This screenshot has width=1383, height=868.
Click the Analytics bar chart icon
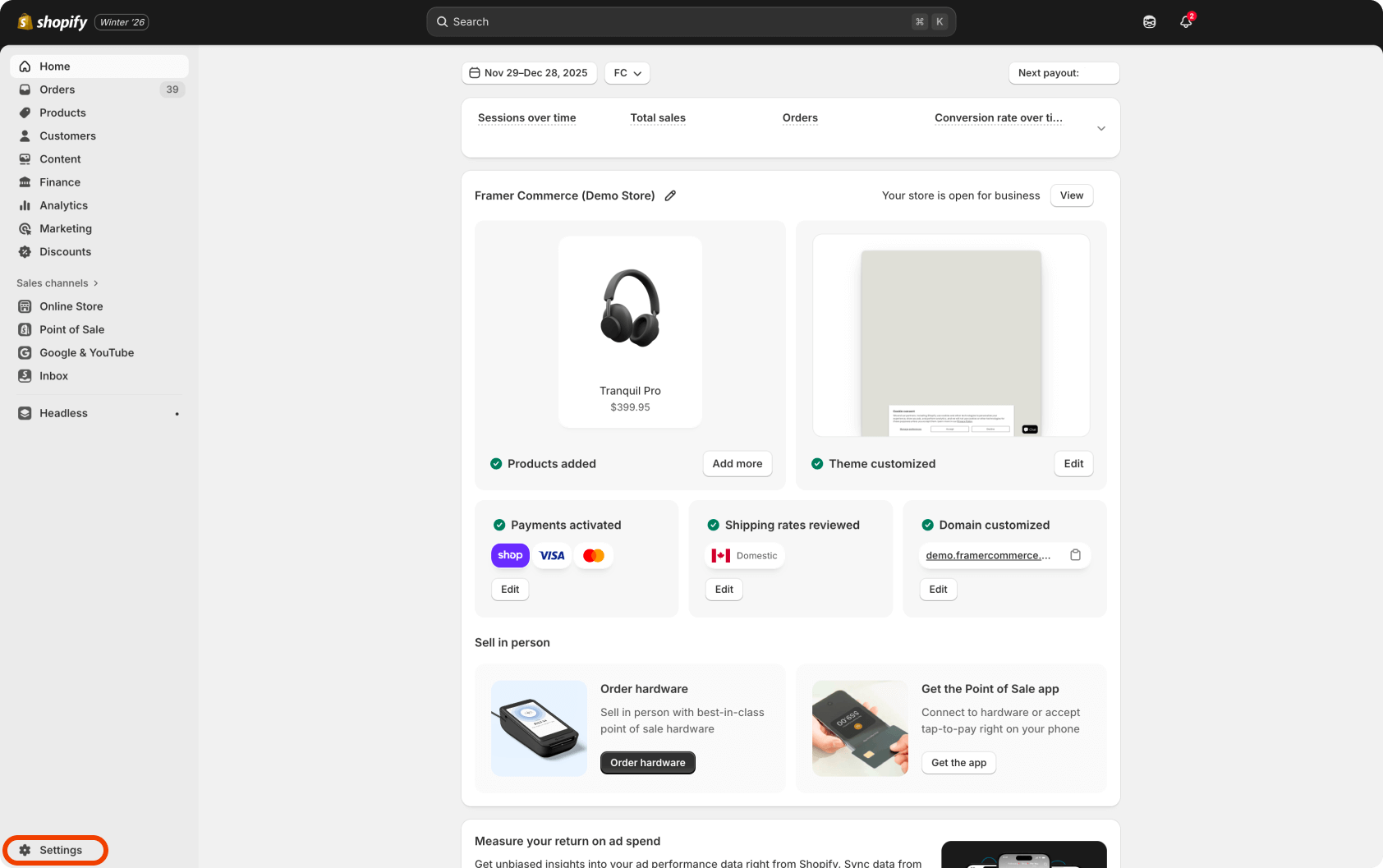coord(25,205)
